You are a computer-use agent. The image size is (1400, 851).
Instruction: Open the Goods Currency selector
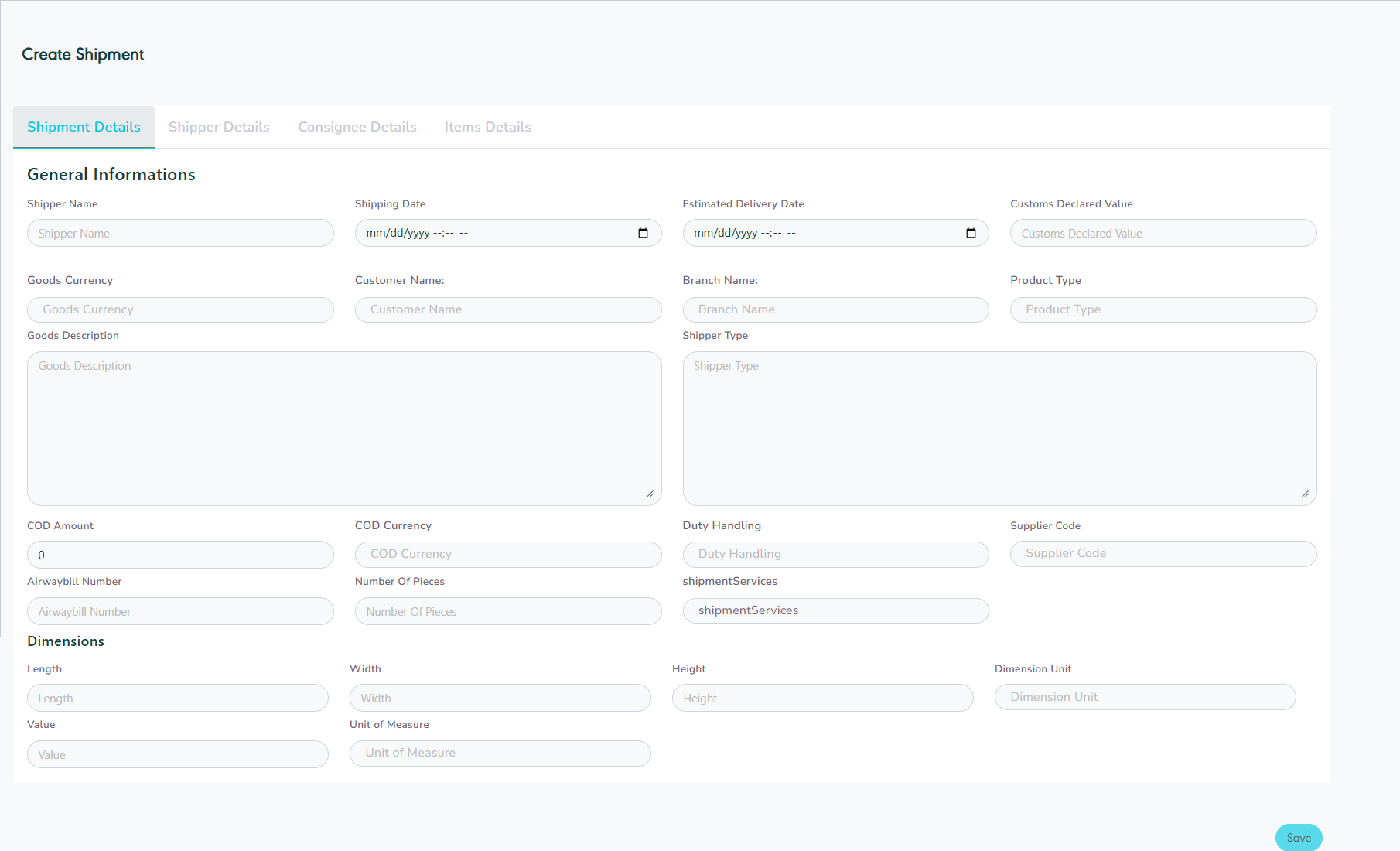tap(180, 309)
